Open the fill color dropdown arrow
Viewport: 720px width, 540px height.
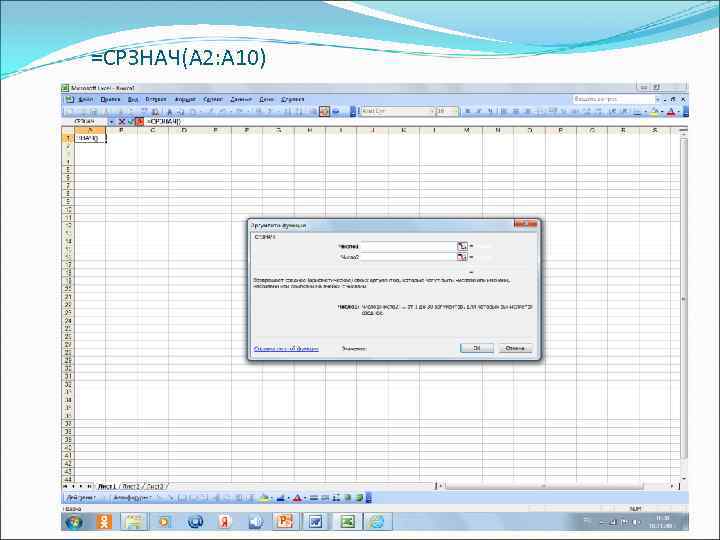(662, 112)
